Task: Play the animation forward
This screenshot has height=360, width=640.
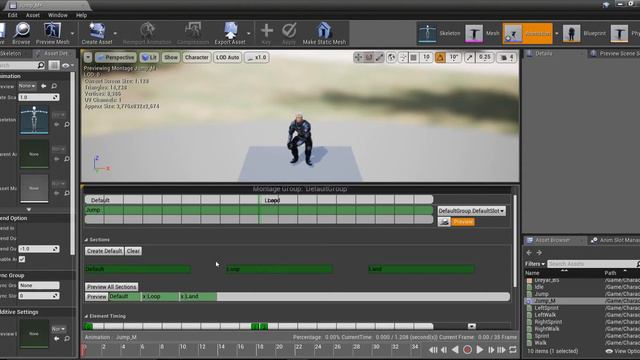Action: tap(480, 350)
